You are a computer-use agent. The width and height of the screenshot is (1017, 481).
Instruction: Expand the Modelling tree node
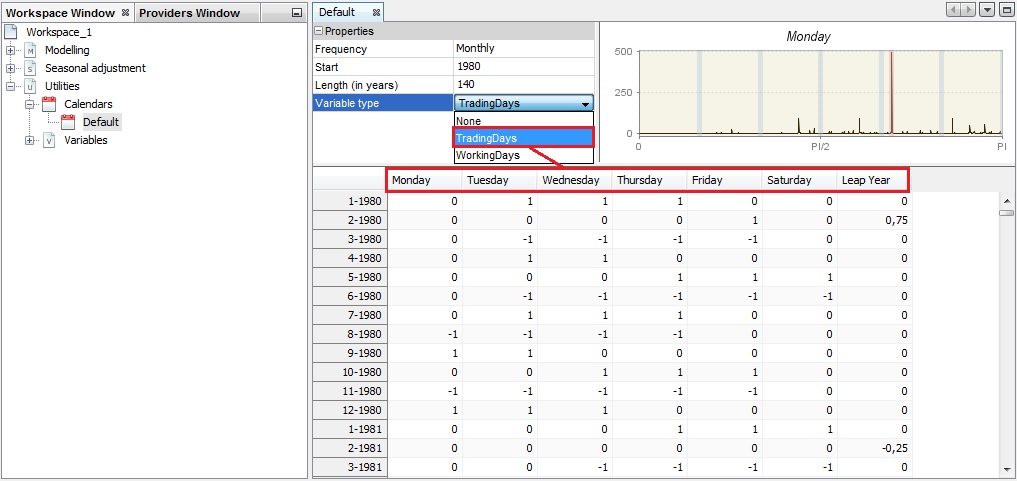click(x=11, y=50)
